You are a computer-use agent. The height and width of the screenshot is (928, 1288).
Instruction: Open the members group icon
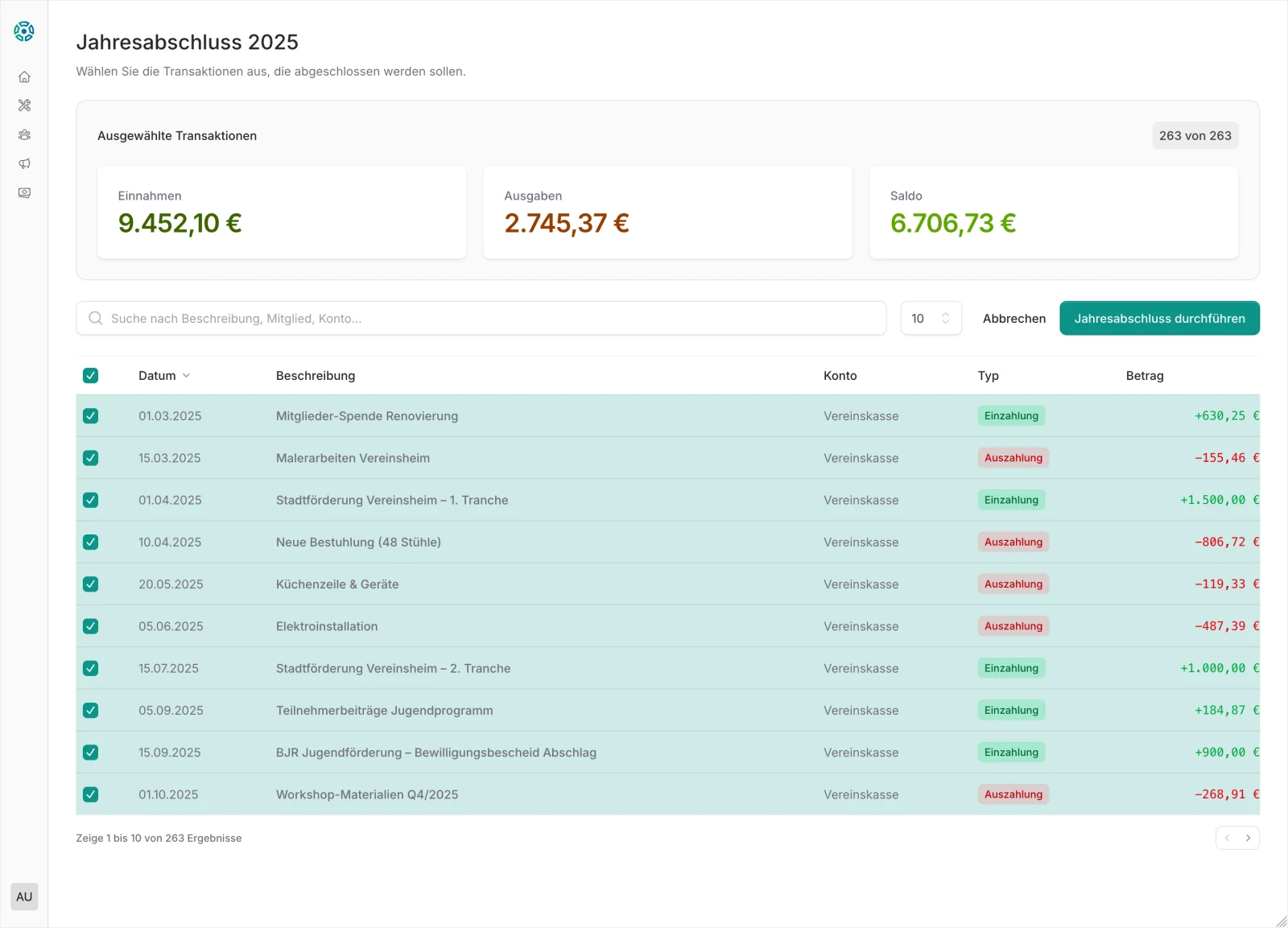(24, 135)
